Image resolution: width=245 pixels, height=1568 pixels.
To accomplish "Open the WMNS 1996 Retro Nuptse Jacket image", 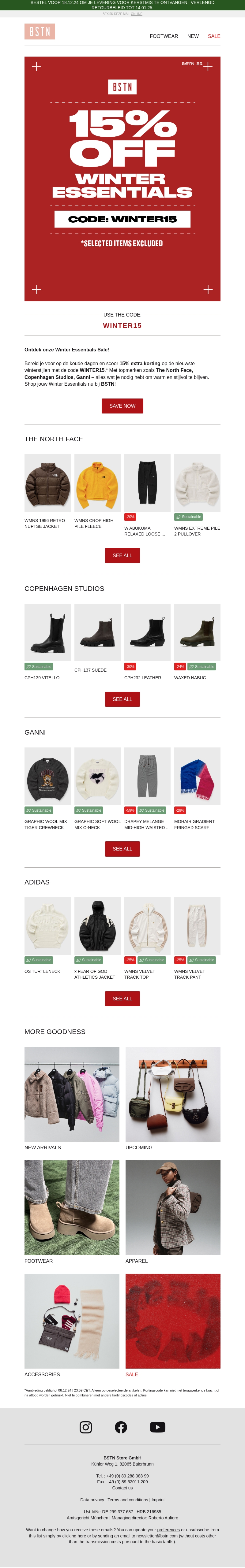I will pos(47,482).
